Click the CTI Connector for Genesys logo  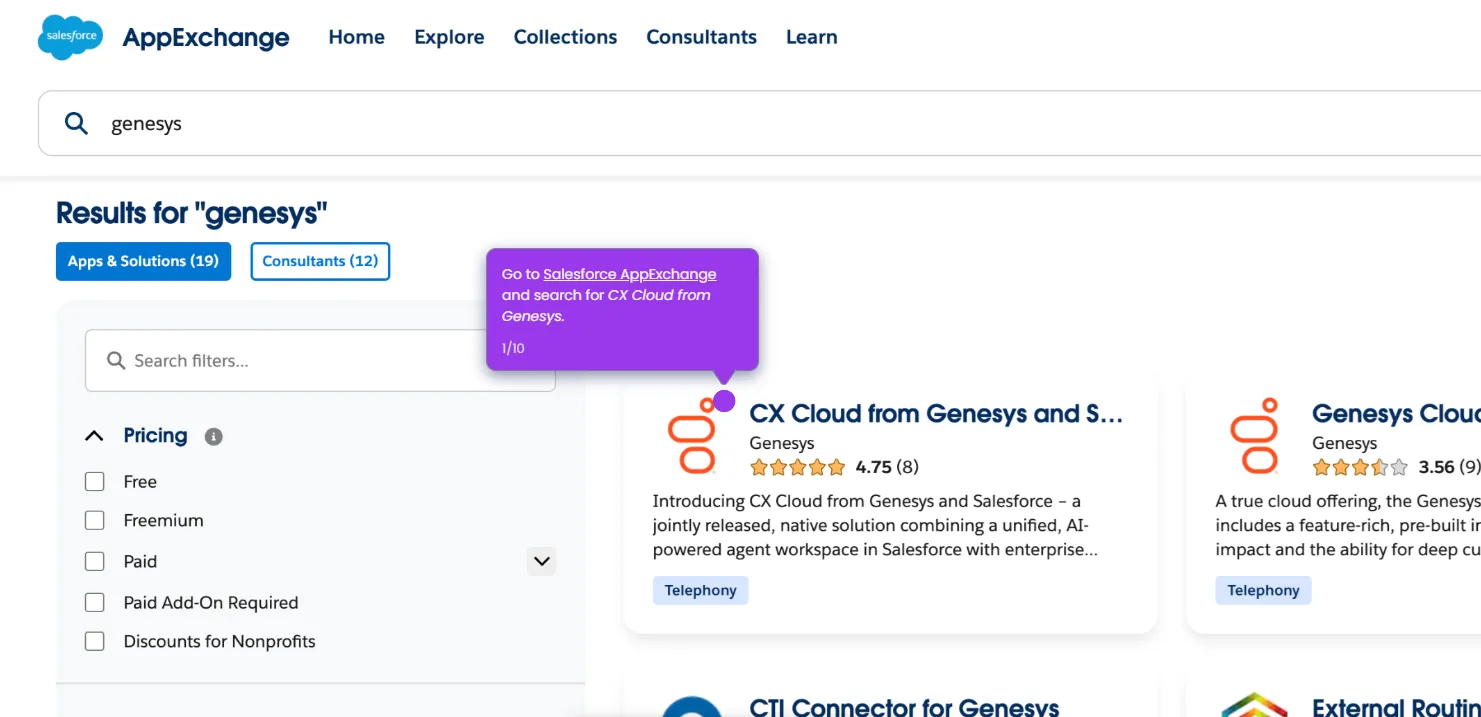[691, 706]
